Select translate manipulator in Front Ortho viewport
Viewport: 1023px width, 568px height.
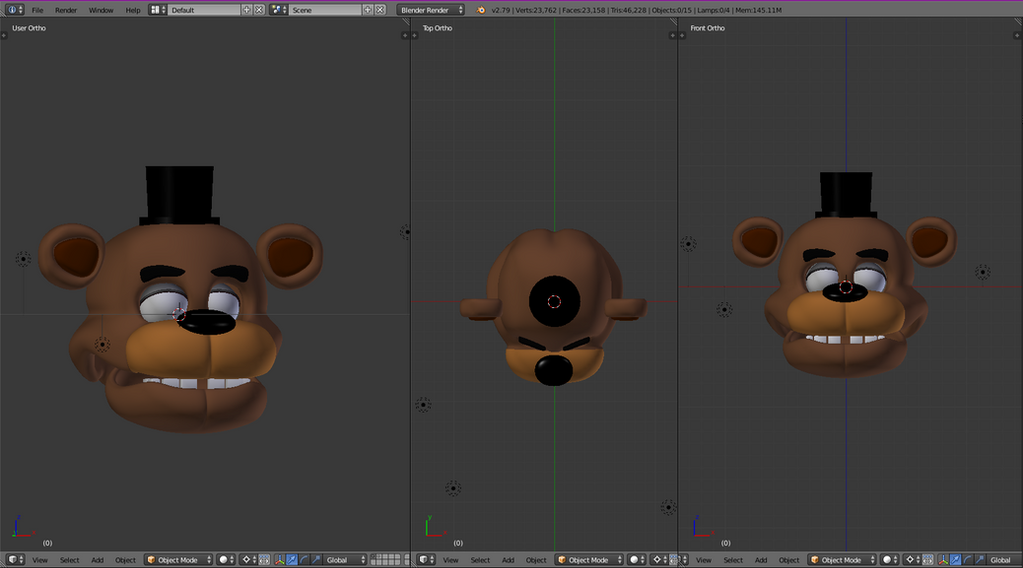pos(956,560)
